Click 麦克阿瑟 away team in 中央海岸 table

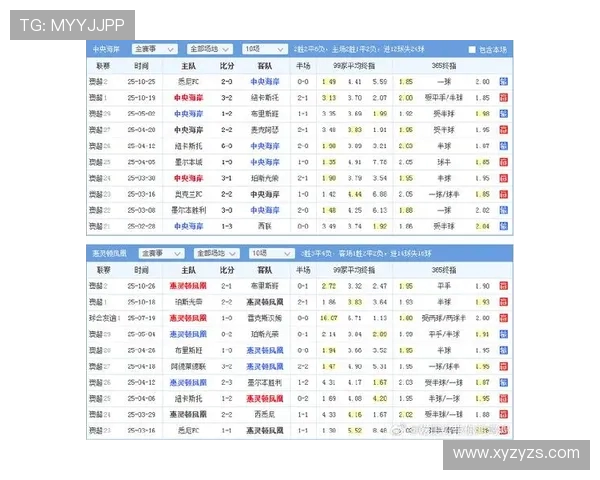point(265,130)
